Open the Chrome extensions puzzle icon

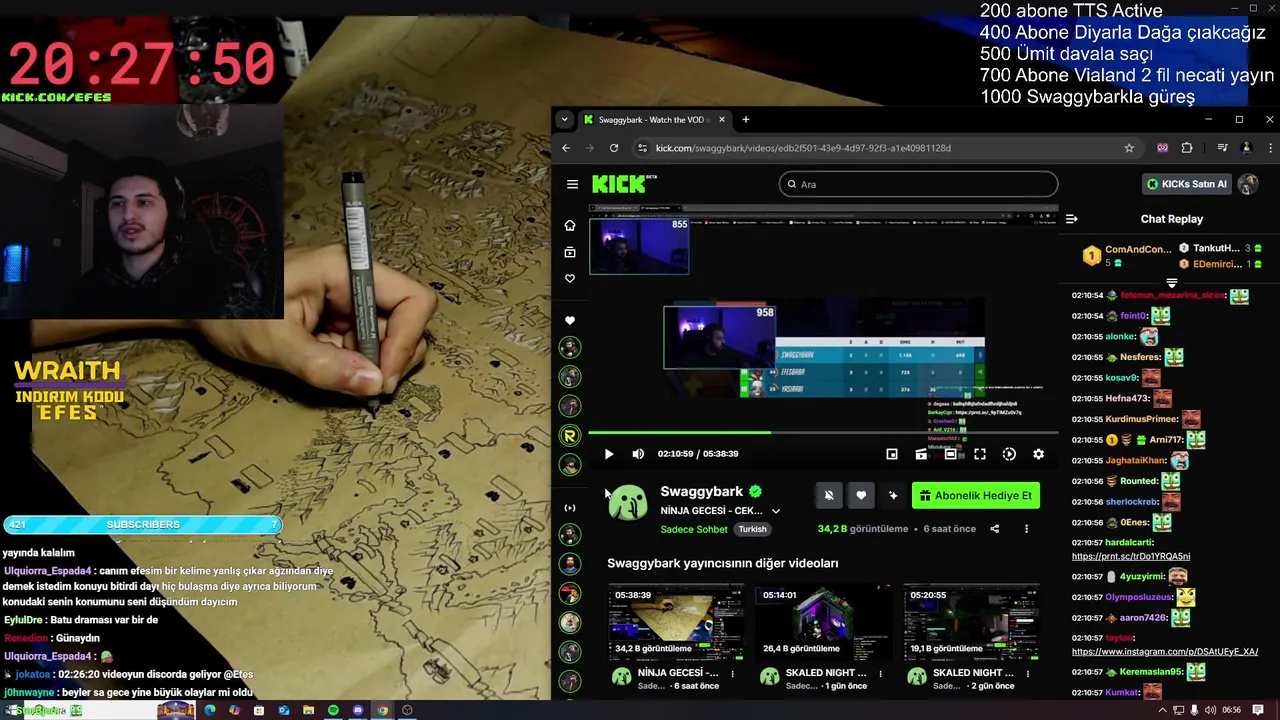pos(1187,148)
